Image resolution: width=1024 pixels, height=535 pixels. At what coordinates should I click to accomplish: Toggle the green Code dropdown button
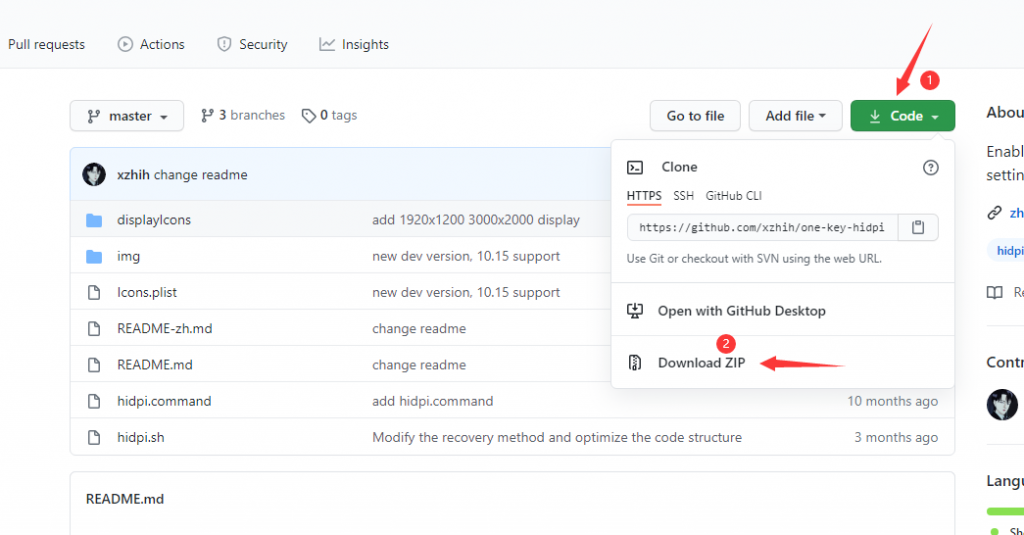coord(903,116)
